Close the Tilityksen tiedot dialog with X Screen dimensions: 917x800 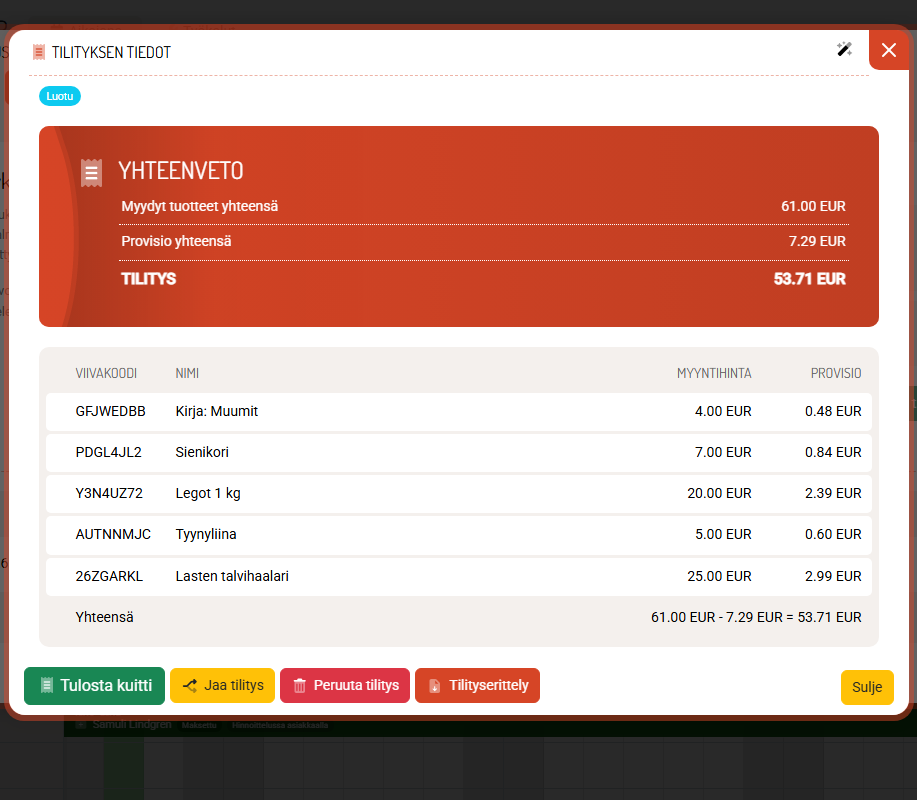888,50
